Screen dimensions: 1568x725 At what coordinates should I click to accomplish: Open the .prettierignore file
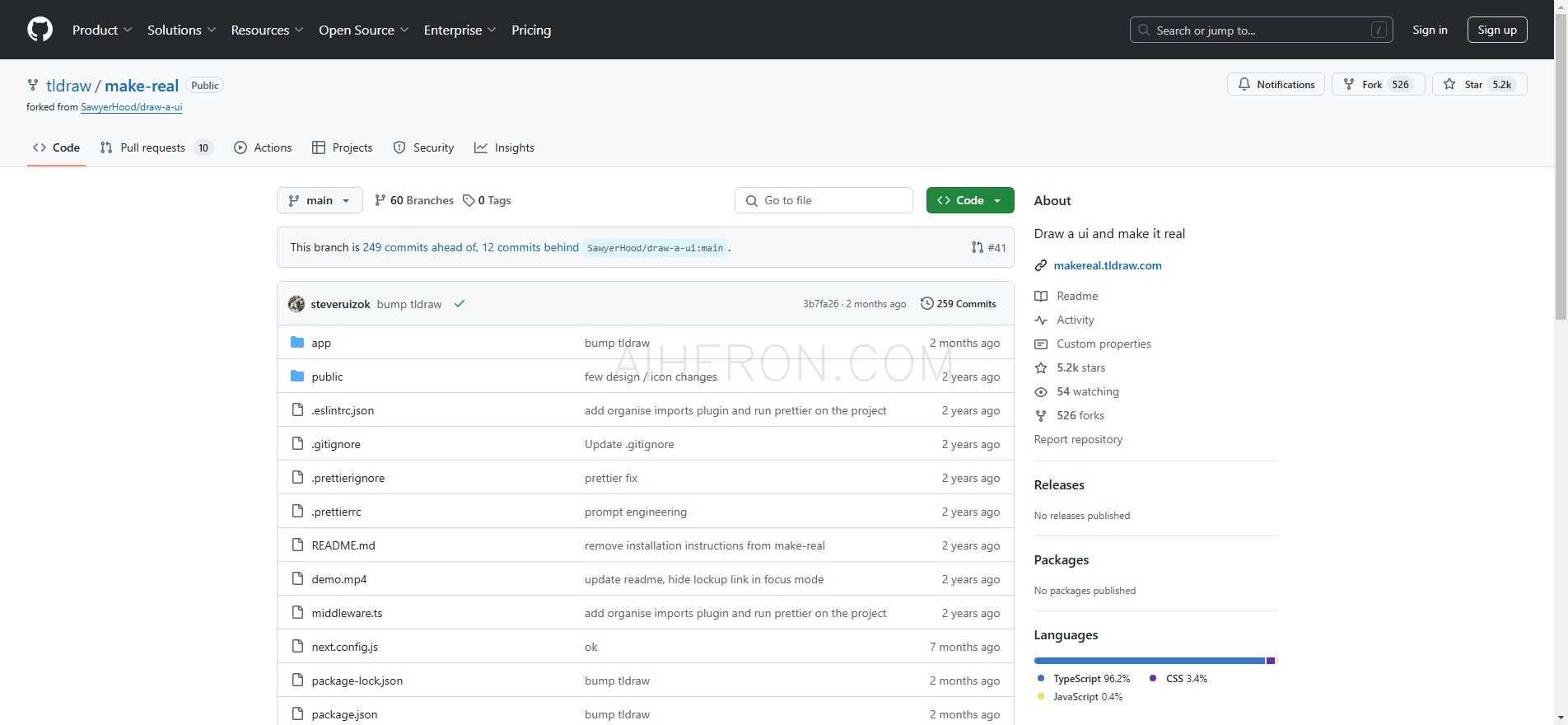[348, 478]
